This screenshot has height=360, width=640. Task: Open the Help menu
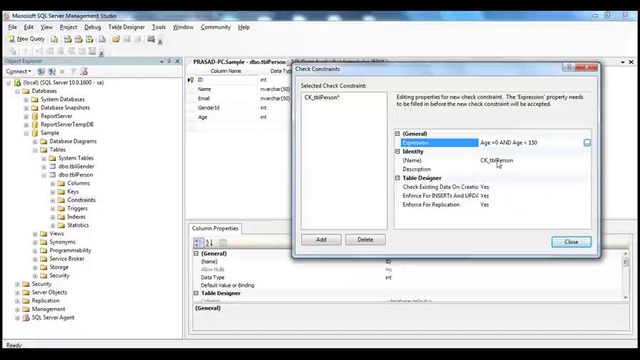pos(244,27)
